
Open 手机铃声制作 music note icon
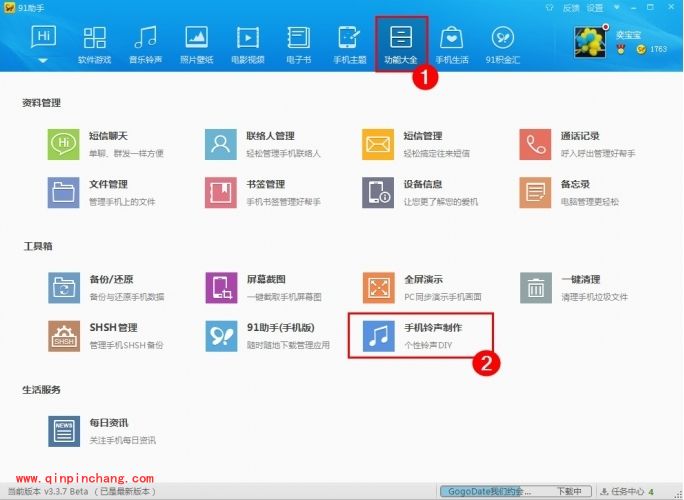(x=378, y=336)
